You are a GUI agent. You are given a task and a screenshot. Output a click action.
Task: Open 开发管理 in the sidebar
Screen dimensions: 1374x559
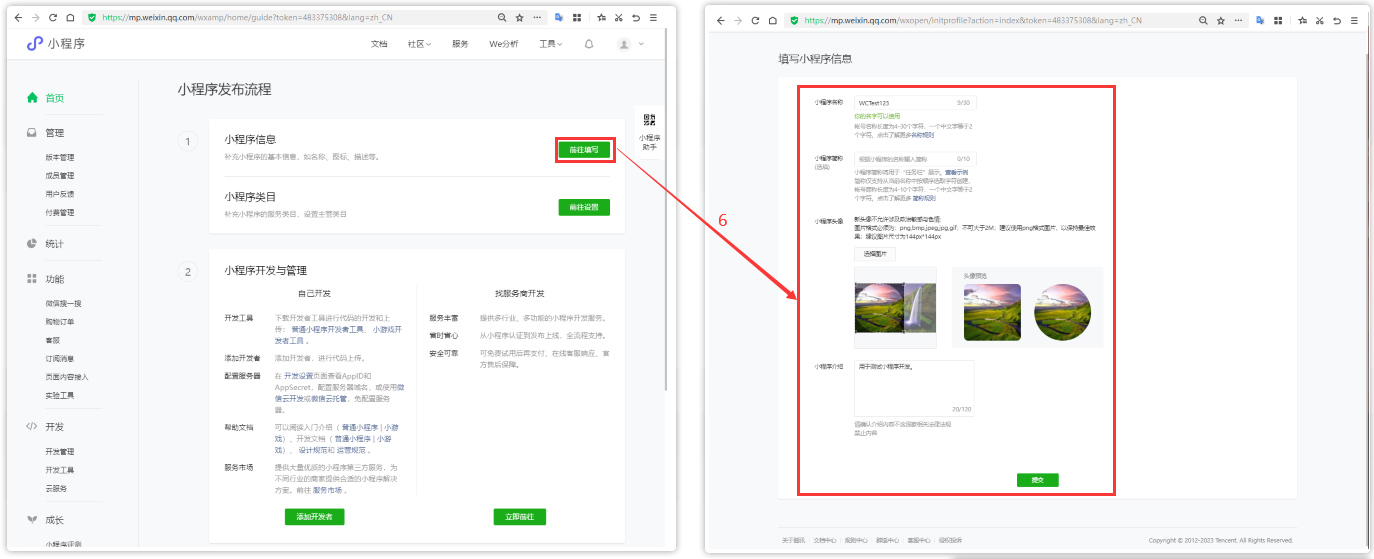coord(60,451)
